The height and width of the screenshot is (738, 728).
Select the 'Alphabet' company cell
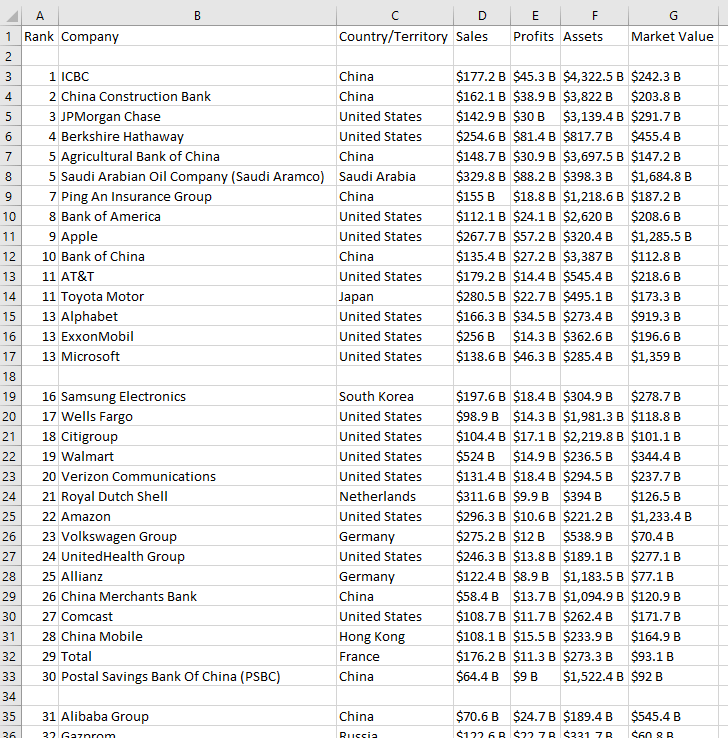point(197,316)
